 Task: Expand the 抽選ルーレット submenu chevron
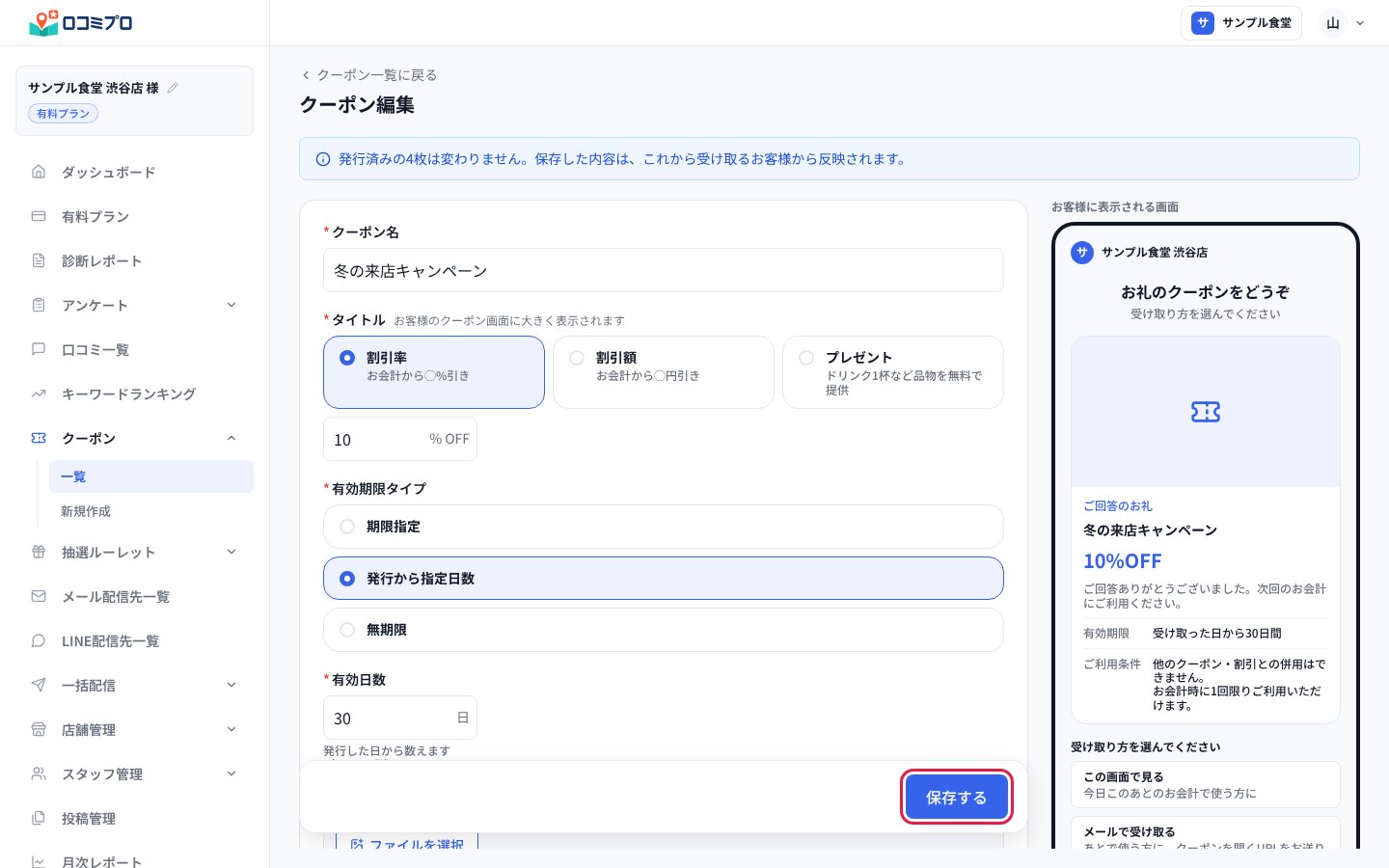(x=231, y=552)
